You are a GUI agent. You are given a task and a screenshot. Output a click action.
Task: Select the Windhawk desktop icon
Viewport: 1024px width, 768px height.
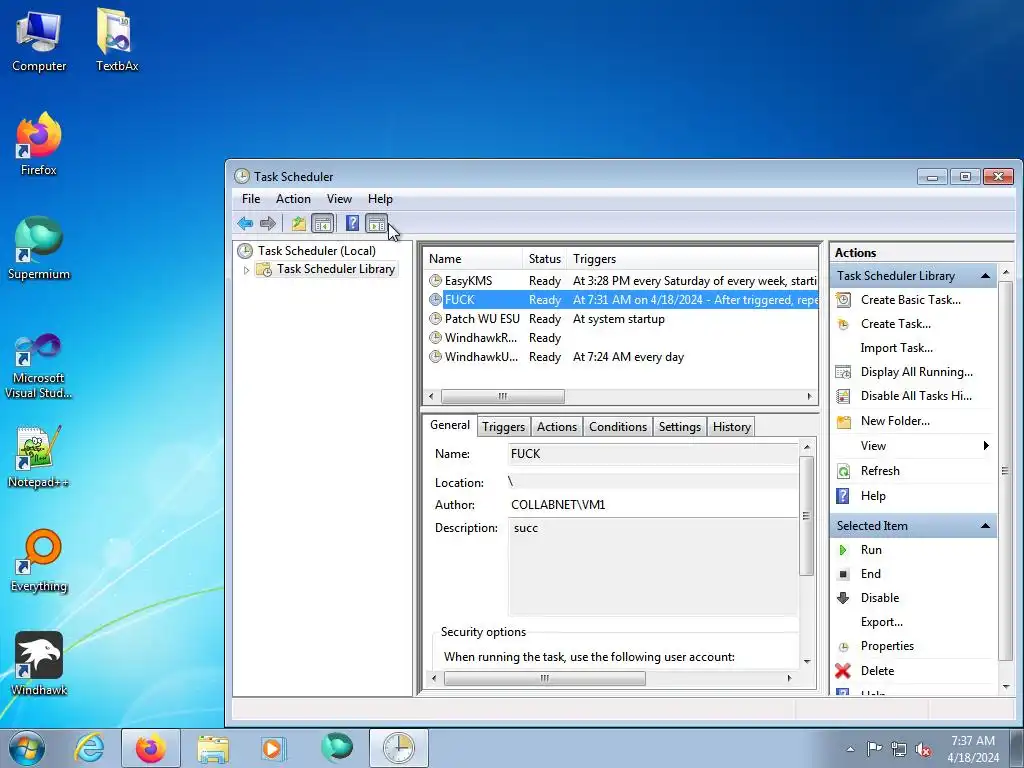click(39, 664)
